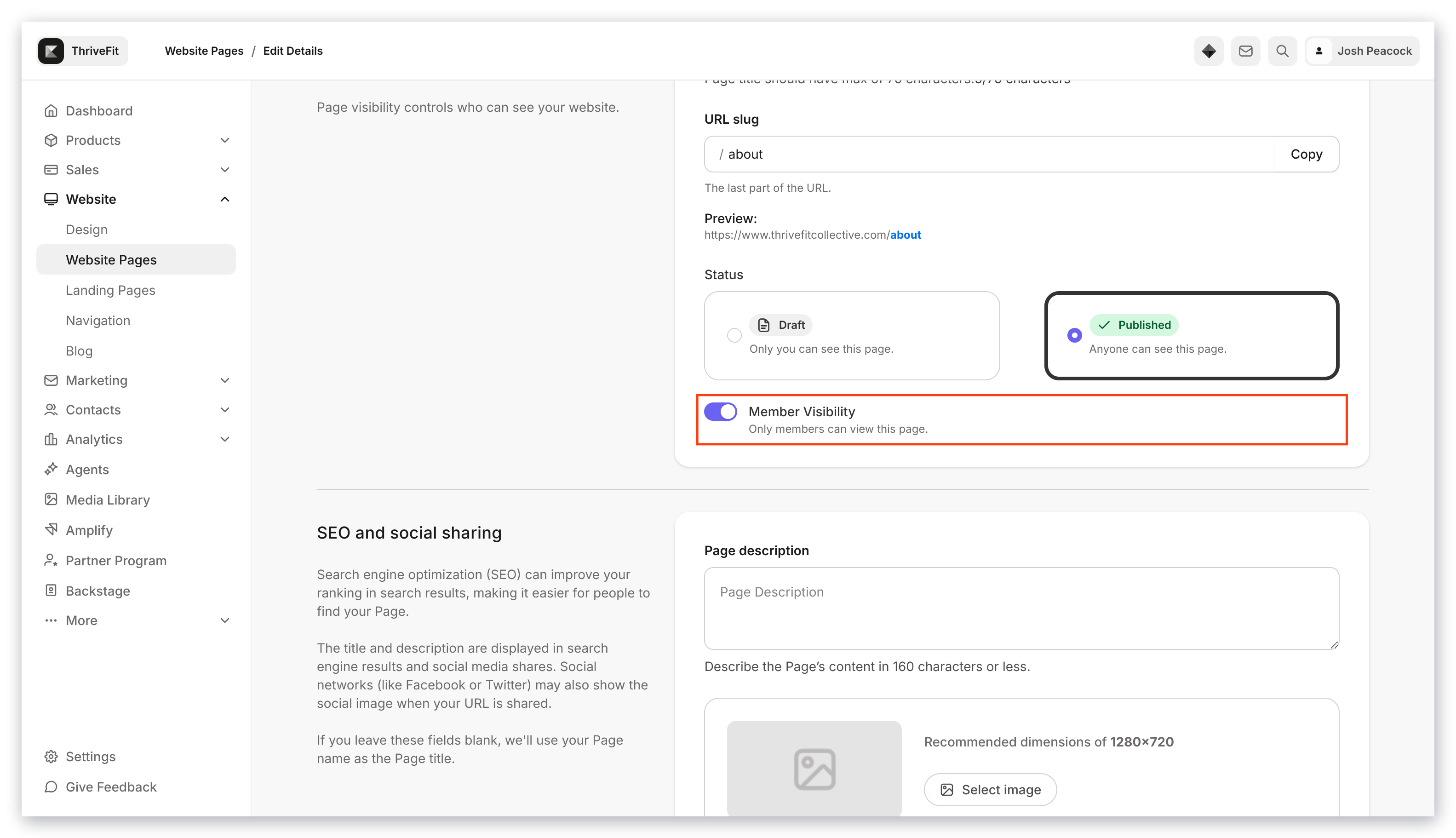Click the Website monitor icon

[x=51, y=199]
